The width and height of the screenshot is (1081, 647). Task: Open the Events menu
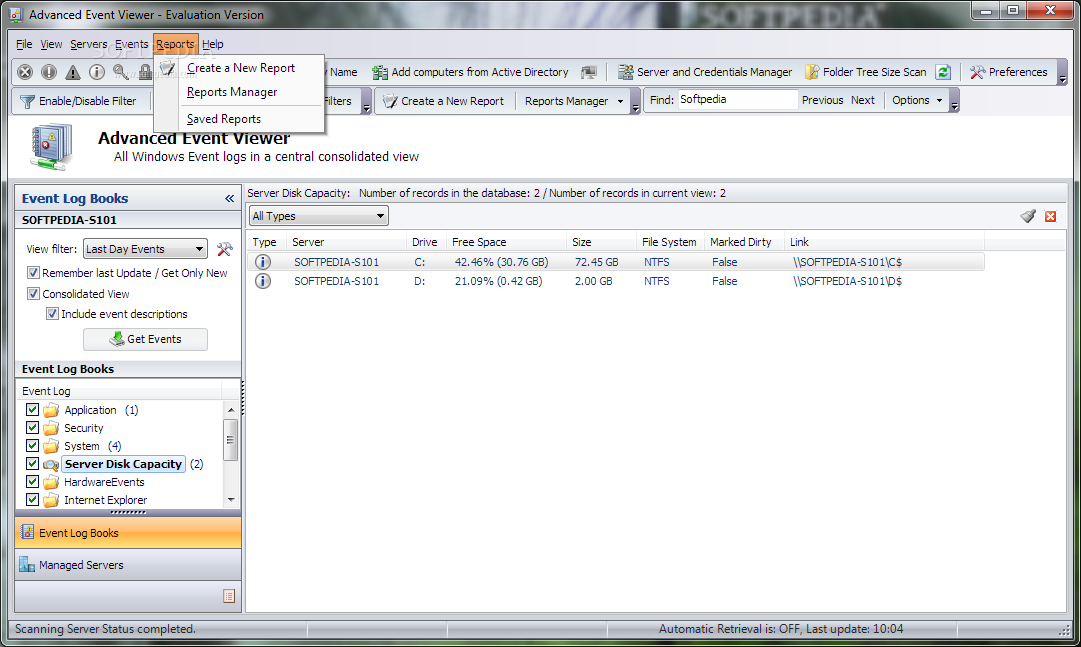pos(131,44)
